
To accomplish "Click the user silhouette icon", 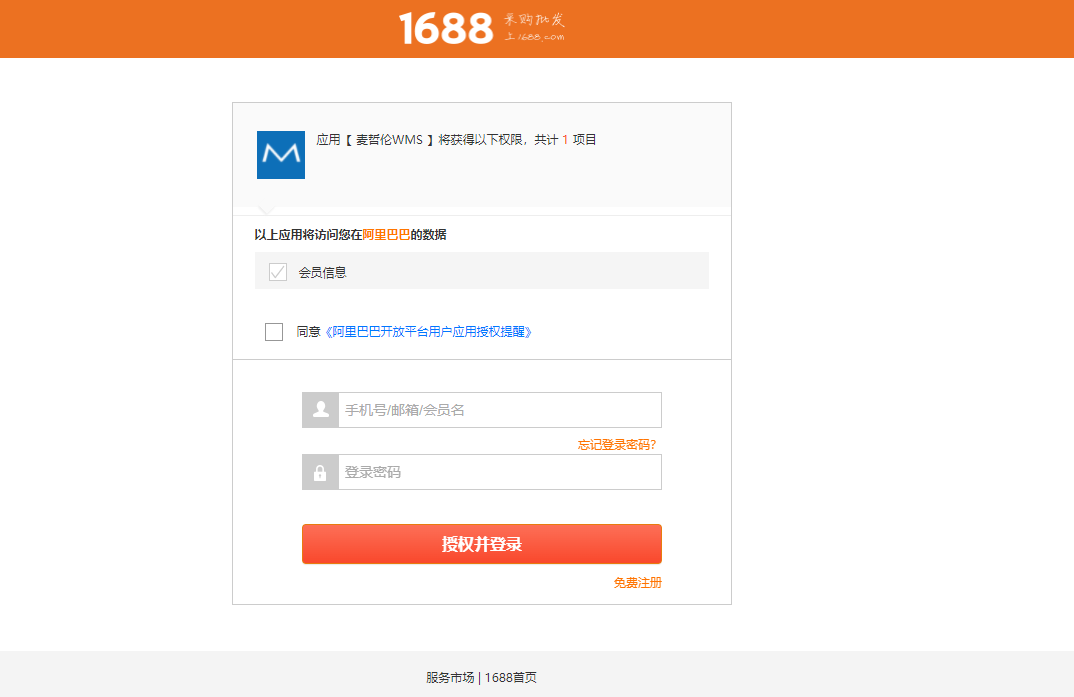I will click(321, 410).
